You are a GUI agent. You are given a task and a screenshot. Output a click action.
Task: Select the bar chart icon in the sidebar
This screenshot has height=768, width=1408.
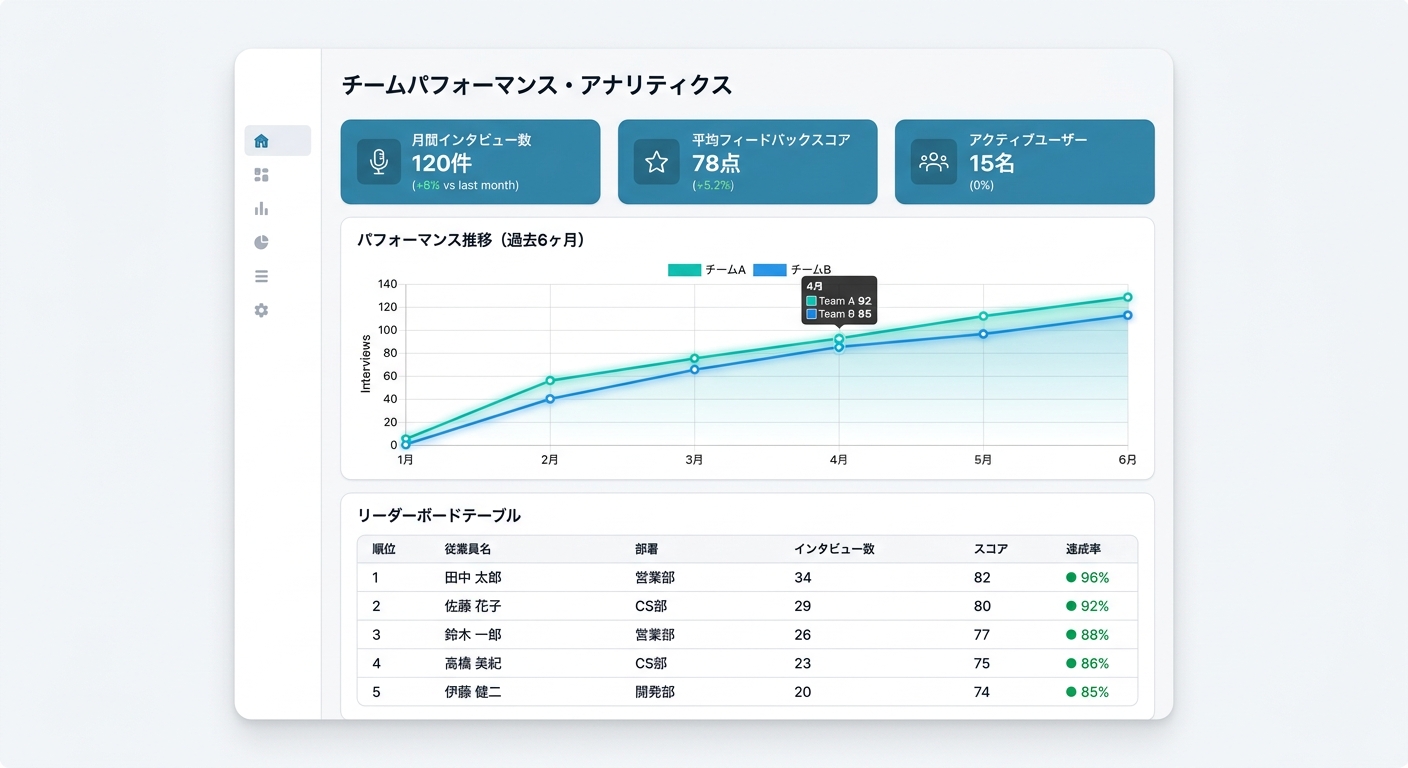coord(261,208)
